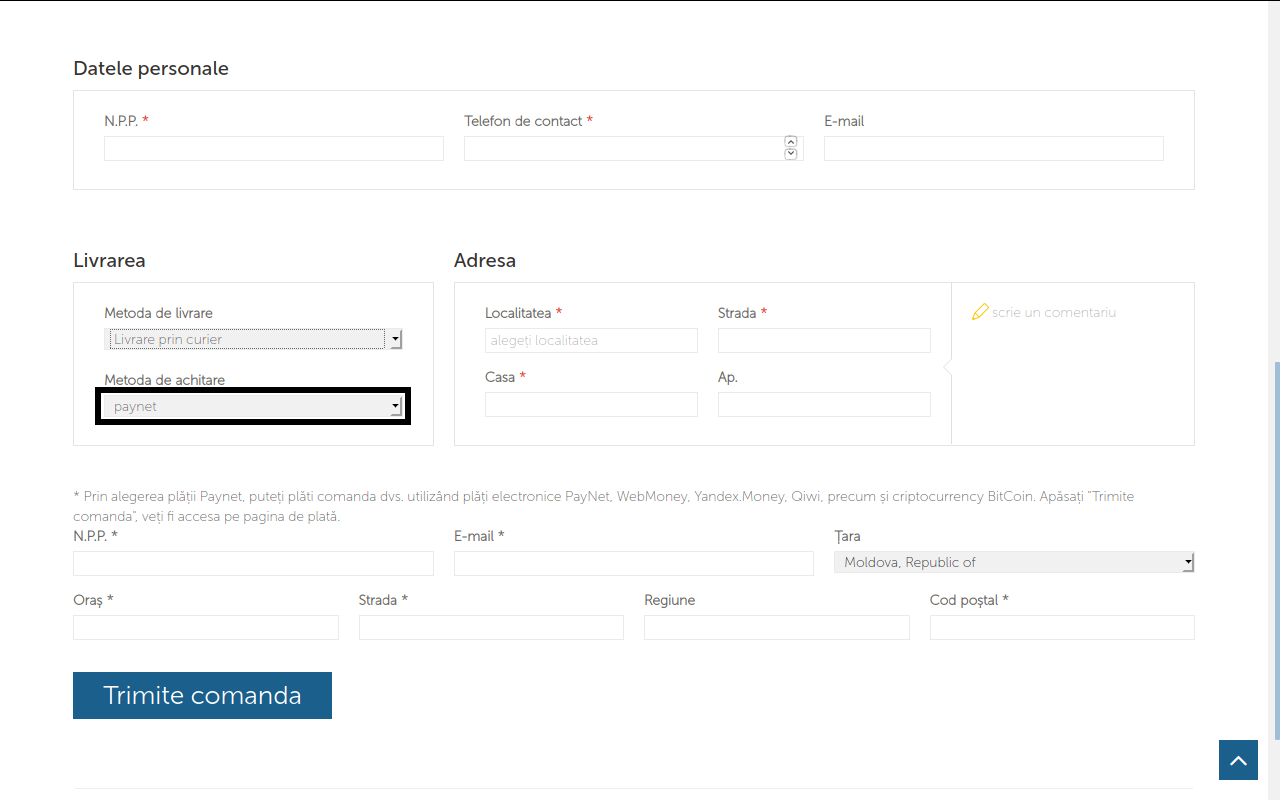Viewport: 1280px width, 800px height.
Task: Click the Strada field in the payment form
Action: [x=491, y=627]
